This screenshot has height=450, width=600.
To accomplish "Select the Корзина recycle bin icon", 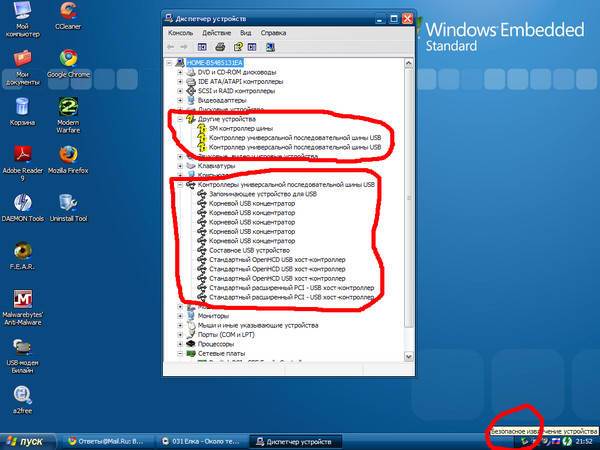I will pyautogui.click(x=23, y=111).
